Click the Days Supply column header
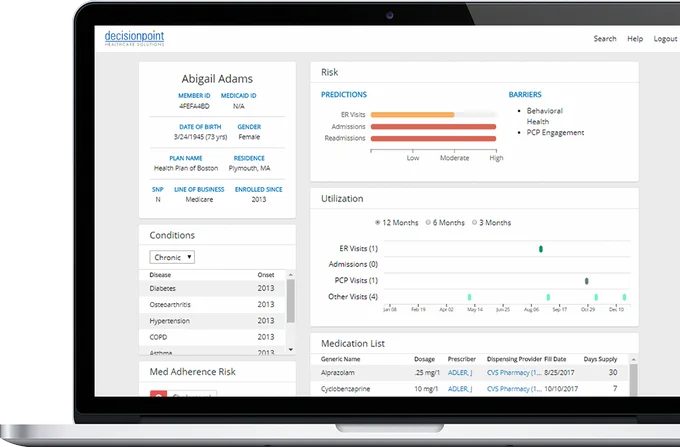 (x=600, y=359)
